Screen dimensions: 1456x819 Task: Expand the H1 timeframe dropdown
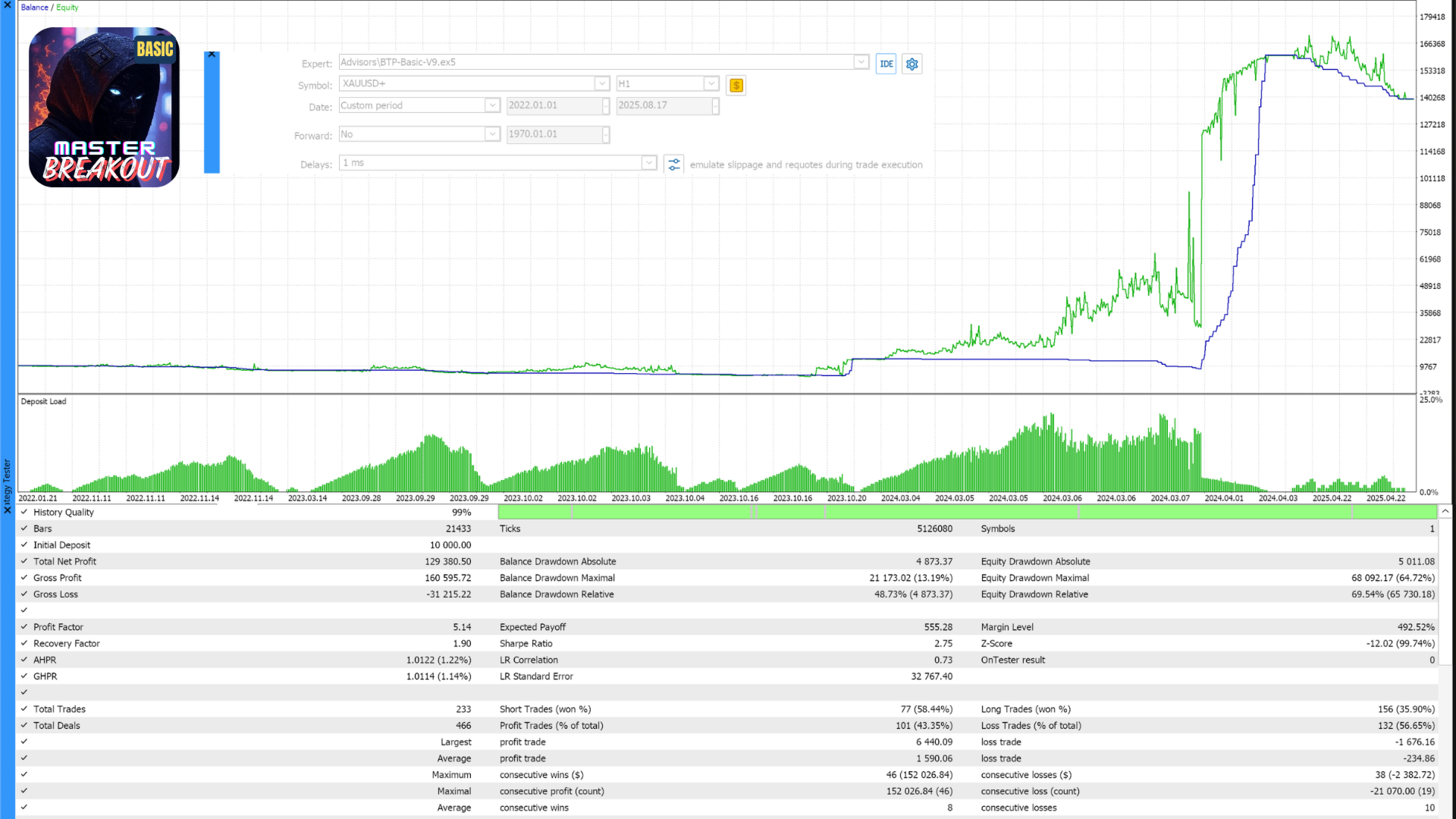pyautogui.click(x=711, y=83)
